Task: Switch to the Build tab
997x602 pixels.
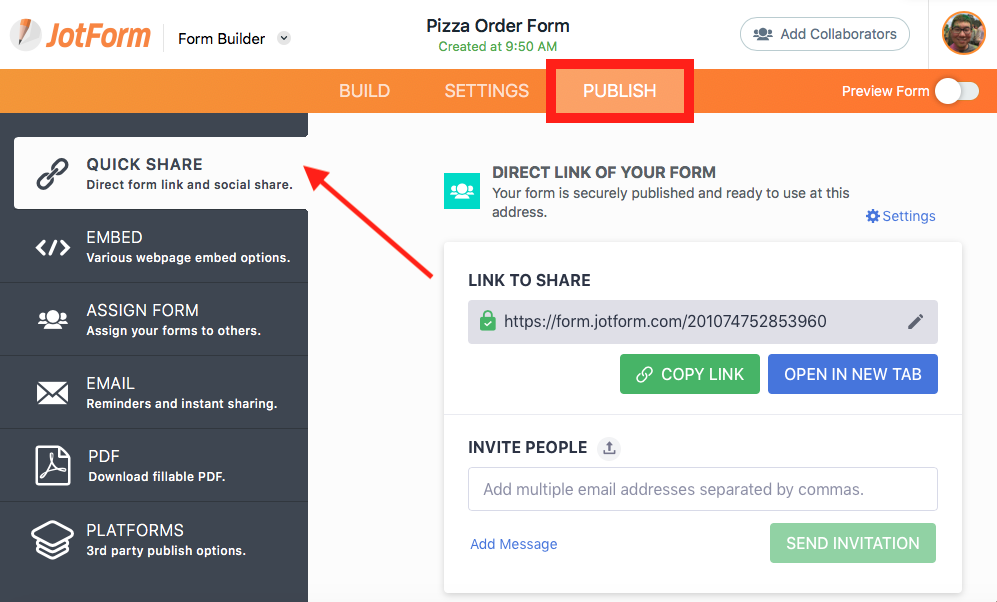Action: [364, 91]
